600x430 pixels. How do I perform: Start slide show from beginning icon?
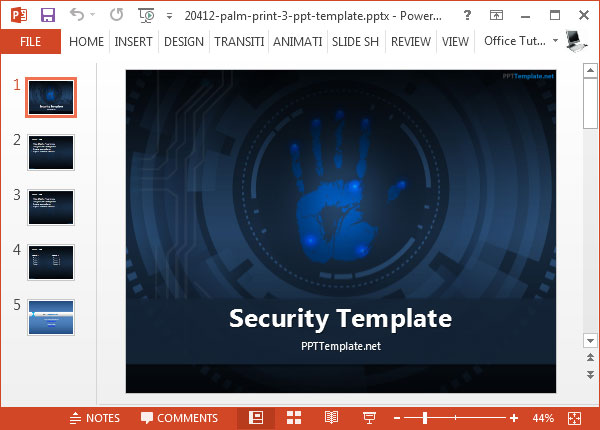pyautogui.click(x=146, y=15)
